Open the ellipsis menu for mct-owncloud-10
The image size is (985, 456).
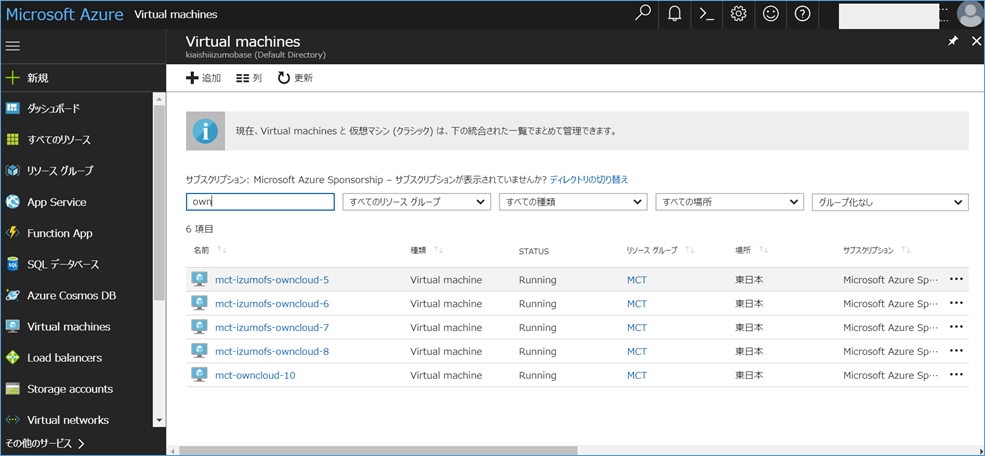click(x=956, y=375)
